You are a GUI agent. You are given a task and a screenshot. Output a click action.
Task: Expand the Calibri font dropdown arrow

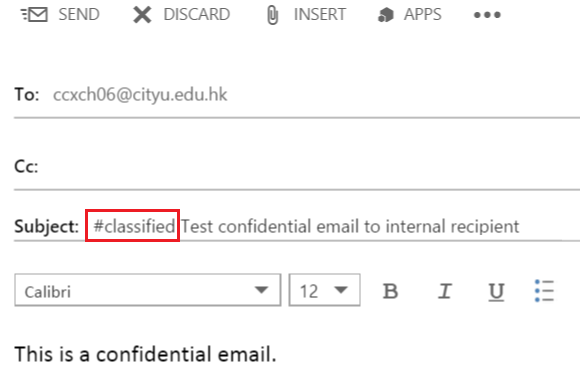pyautogui.click(x=262, y=290)
